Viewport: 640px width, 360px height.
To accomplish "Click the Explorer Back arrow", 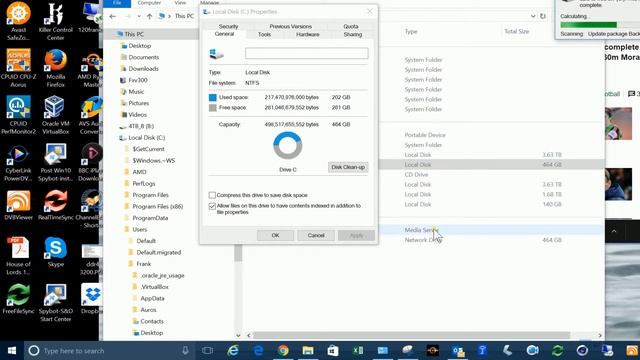I will (x=113, y=16).
